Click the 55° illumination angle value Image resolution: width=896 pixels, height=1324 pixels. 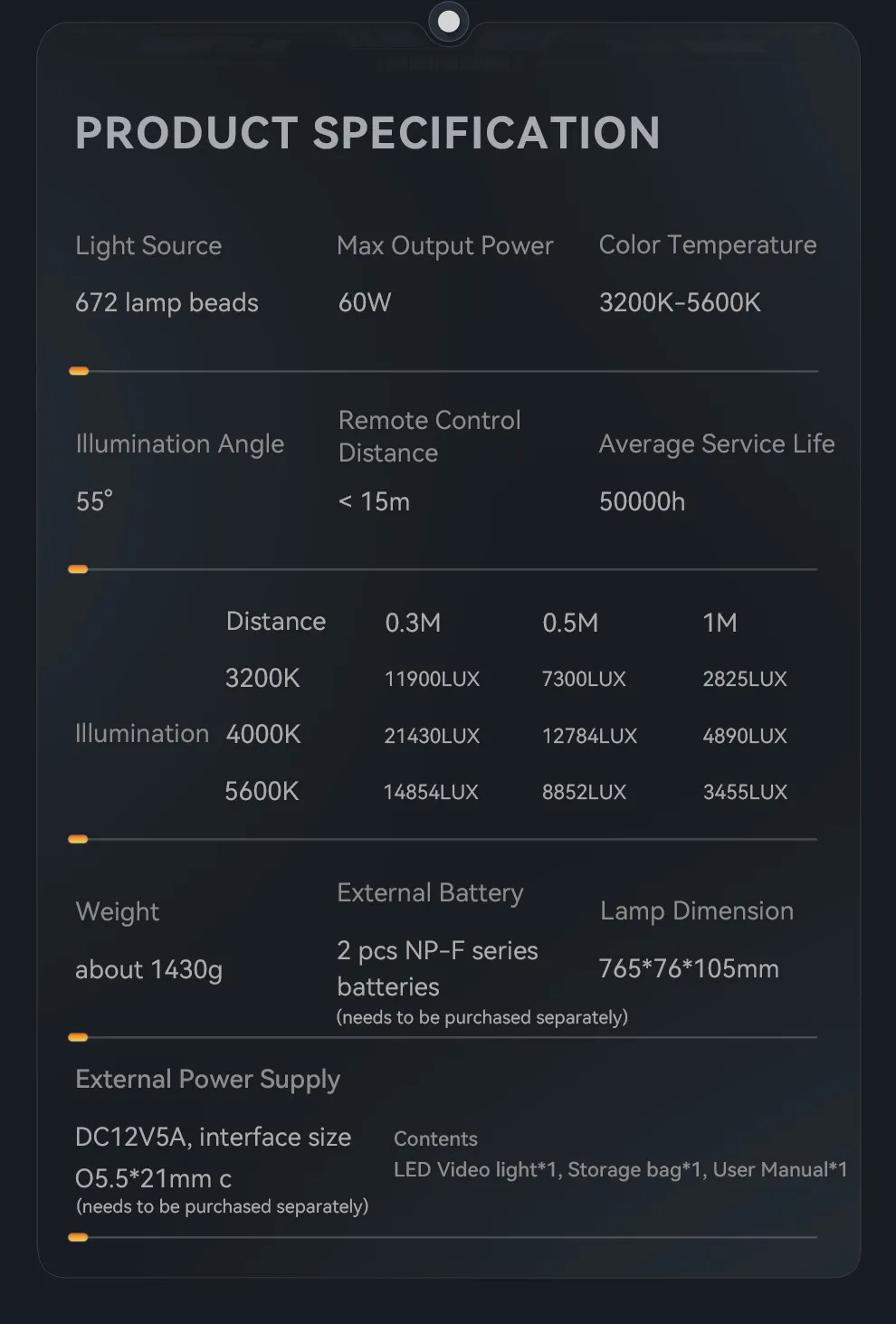94,500
